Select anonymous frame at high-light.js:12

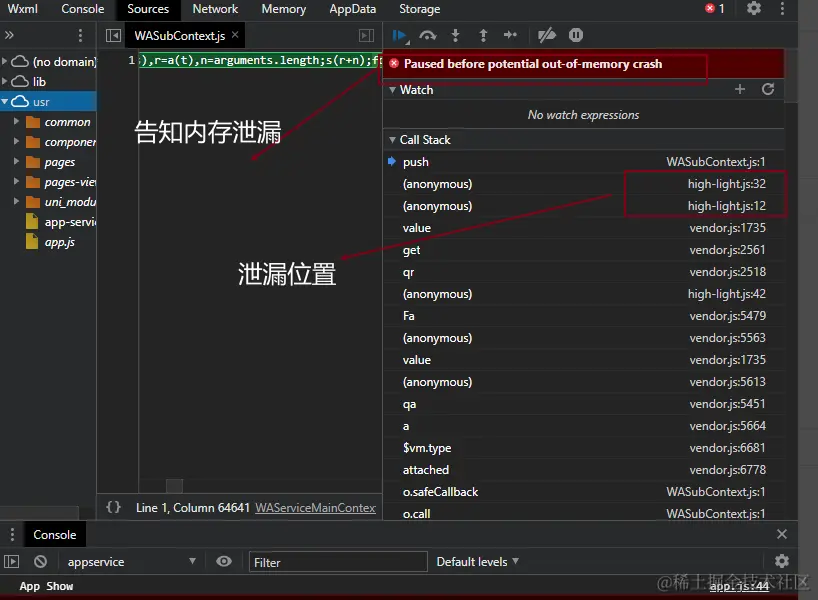pyautogui.click(x=583, y=206)
